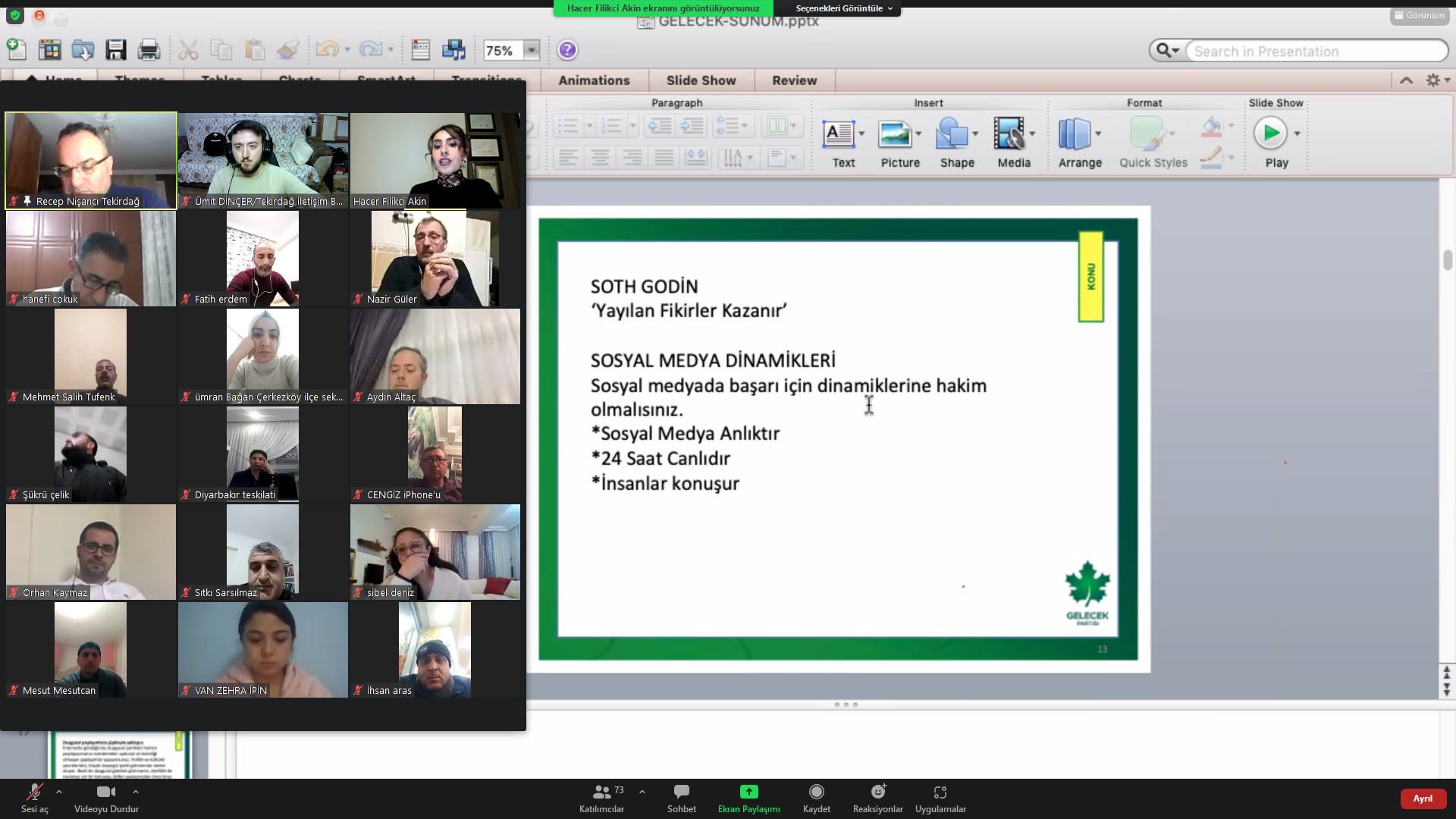The width and height of the screenshot is (1456, 819).
Task: Expand audio options arrow beside Sesi aç
Action: tap(59, 792)
